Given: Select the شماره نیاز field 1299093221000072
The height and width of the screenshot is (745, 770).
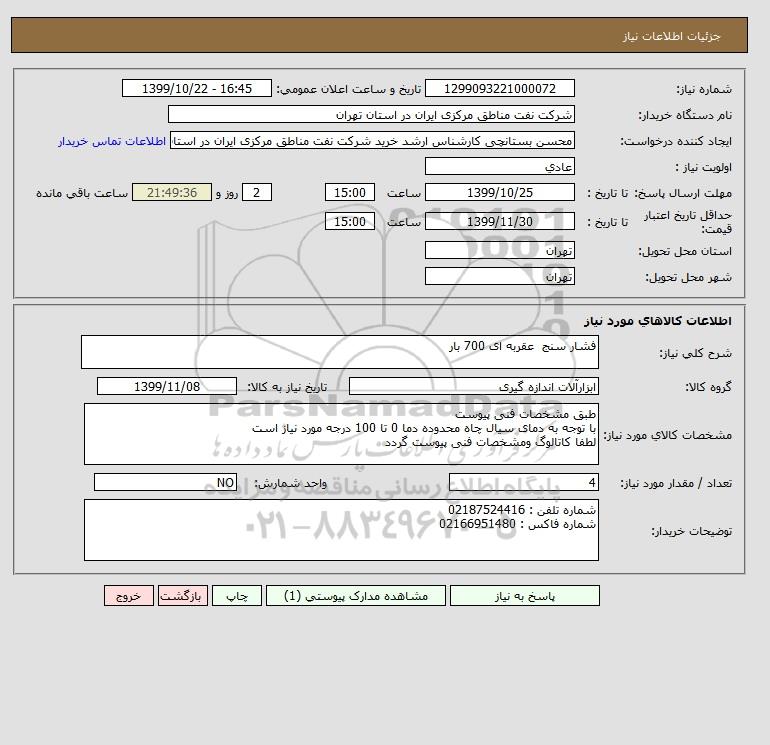Looking at the screenshot, I should click(499, 89).
